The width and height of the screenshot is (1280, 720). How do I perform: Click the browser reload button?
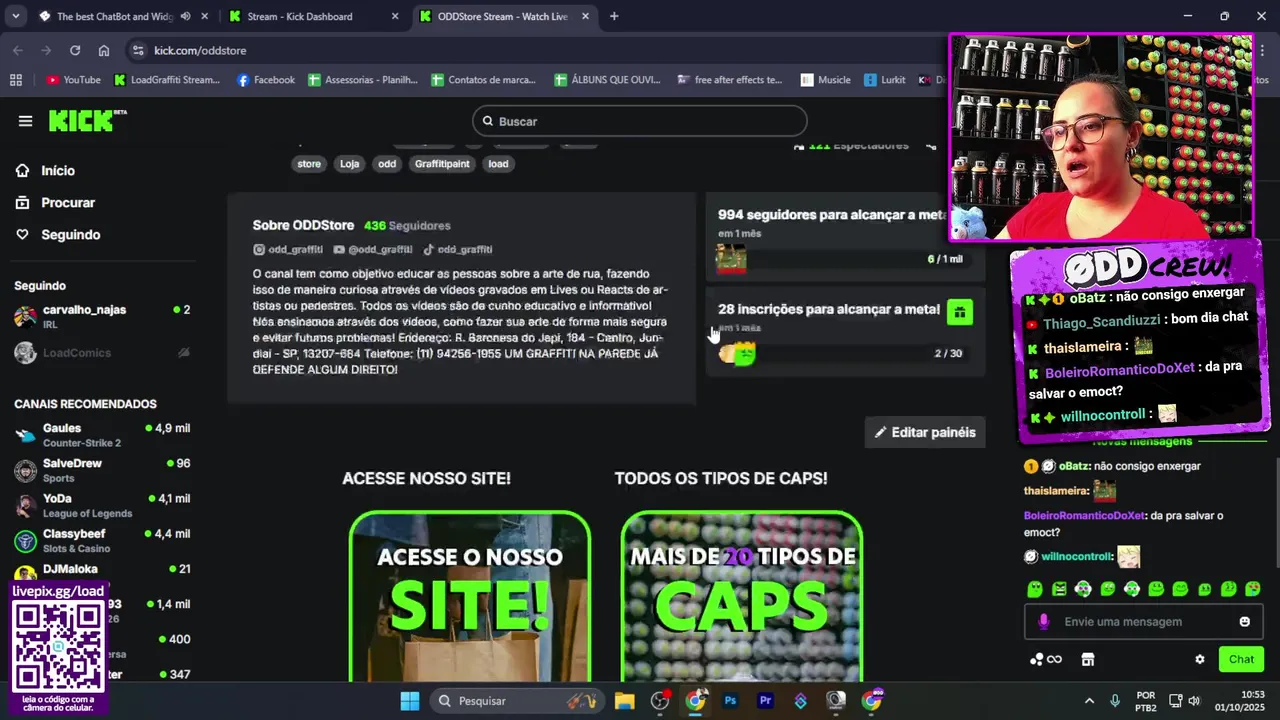(75, 51)
